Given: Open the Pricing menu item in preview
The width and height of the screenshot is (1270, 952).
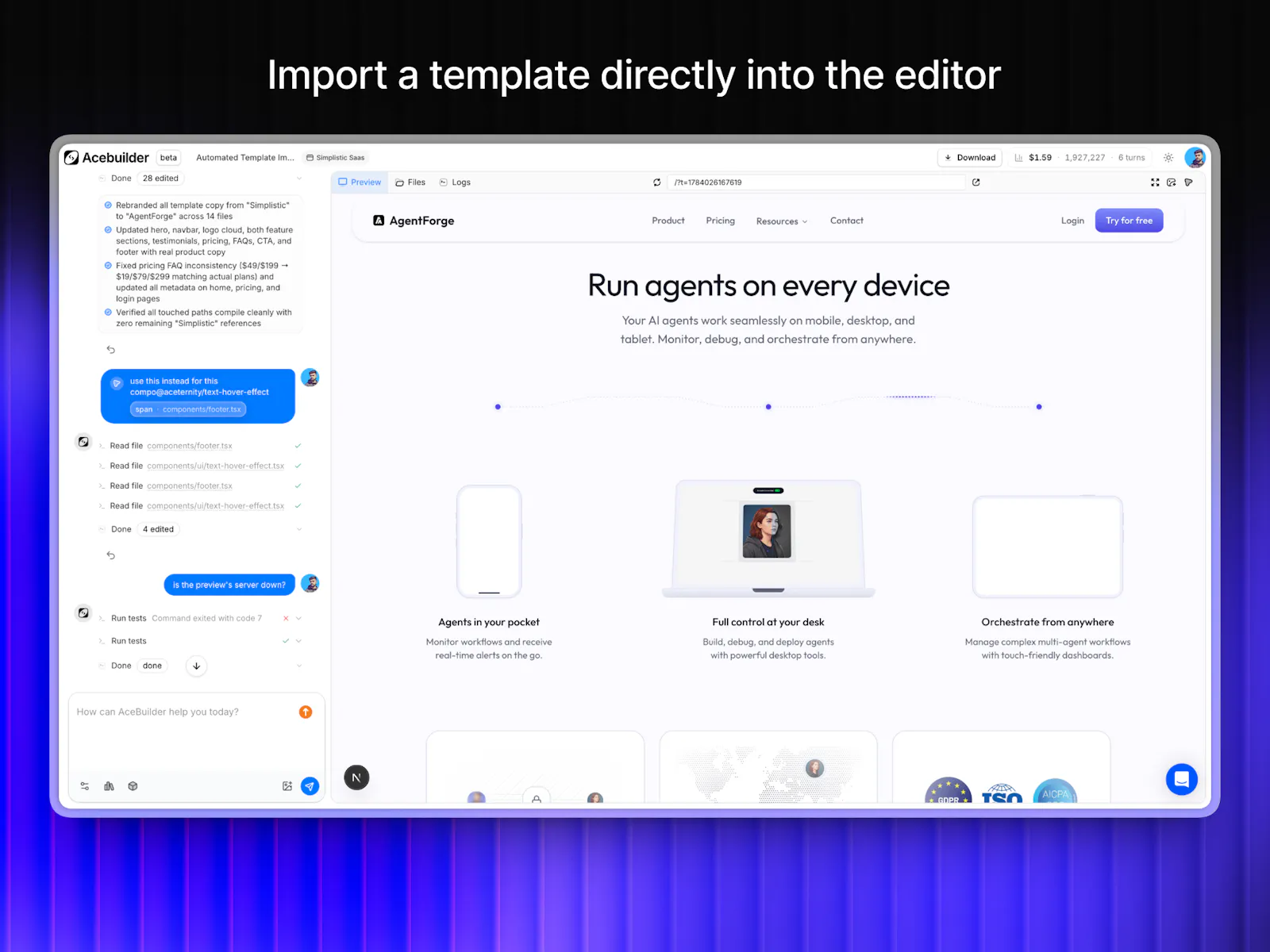Looking at the screenshot, I should click(721, 221).
